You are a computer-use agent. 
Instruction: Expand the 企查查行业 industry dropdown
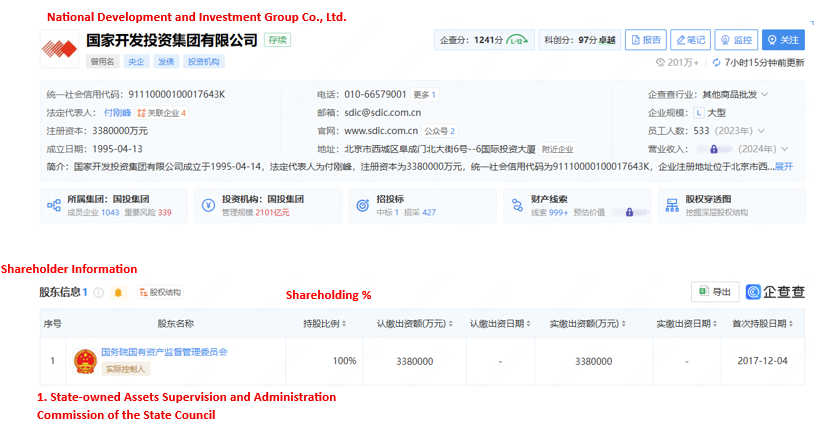[765, 95]
